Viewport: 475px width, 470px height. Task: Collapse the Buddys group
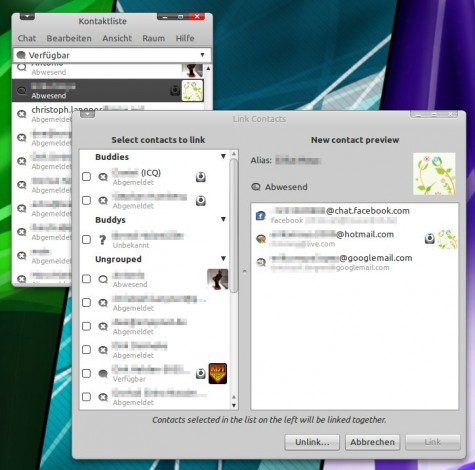(223, 219)
